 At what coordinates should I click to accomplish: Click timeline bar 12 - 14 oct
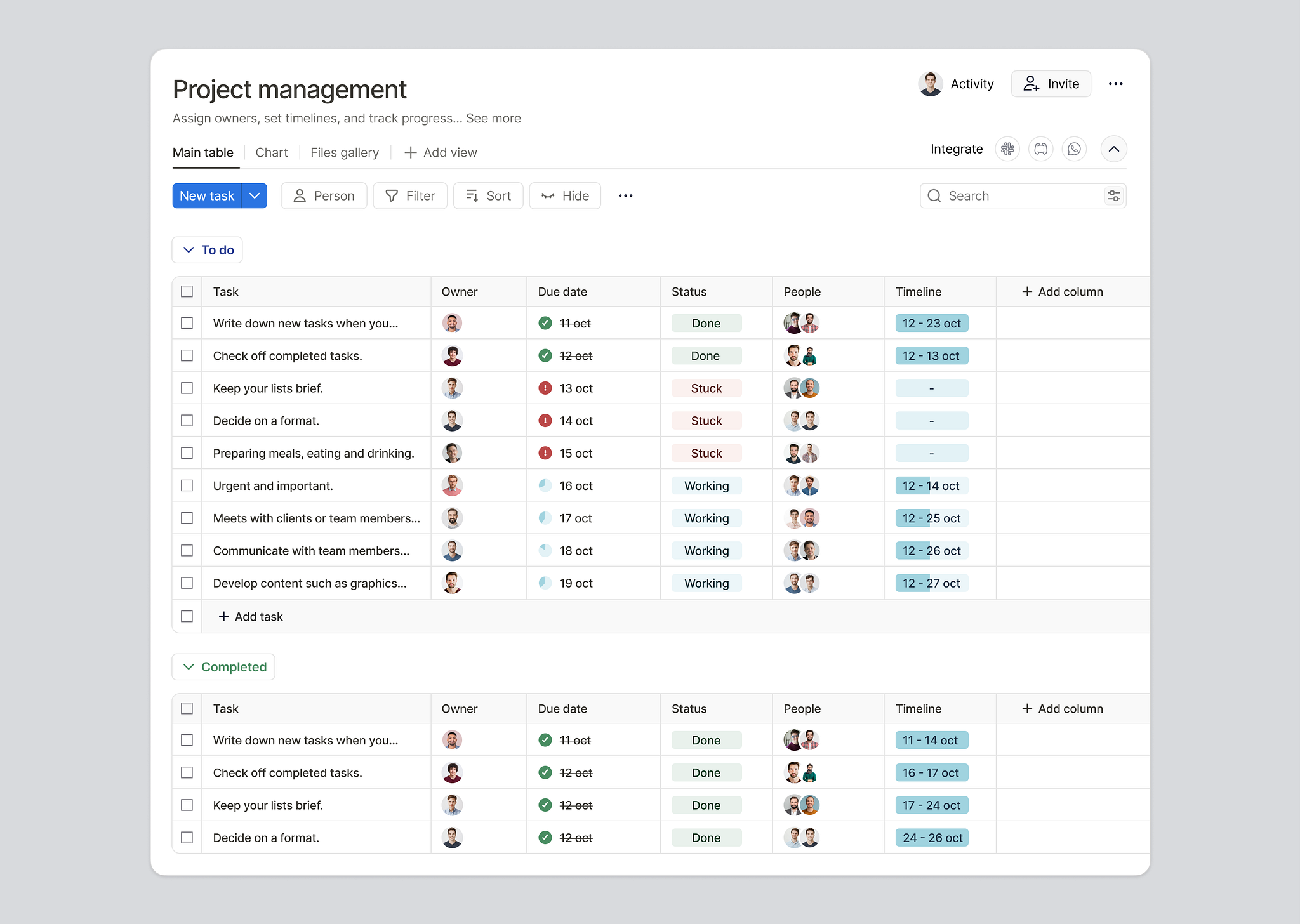click(932, 485)
